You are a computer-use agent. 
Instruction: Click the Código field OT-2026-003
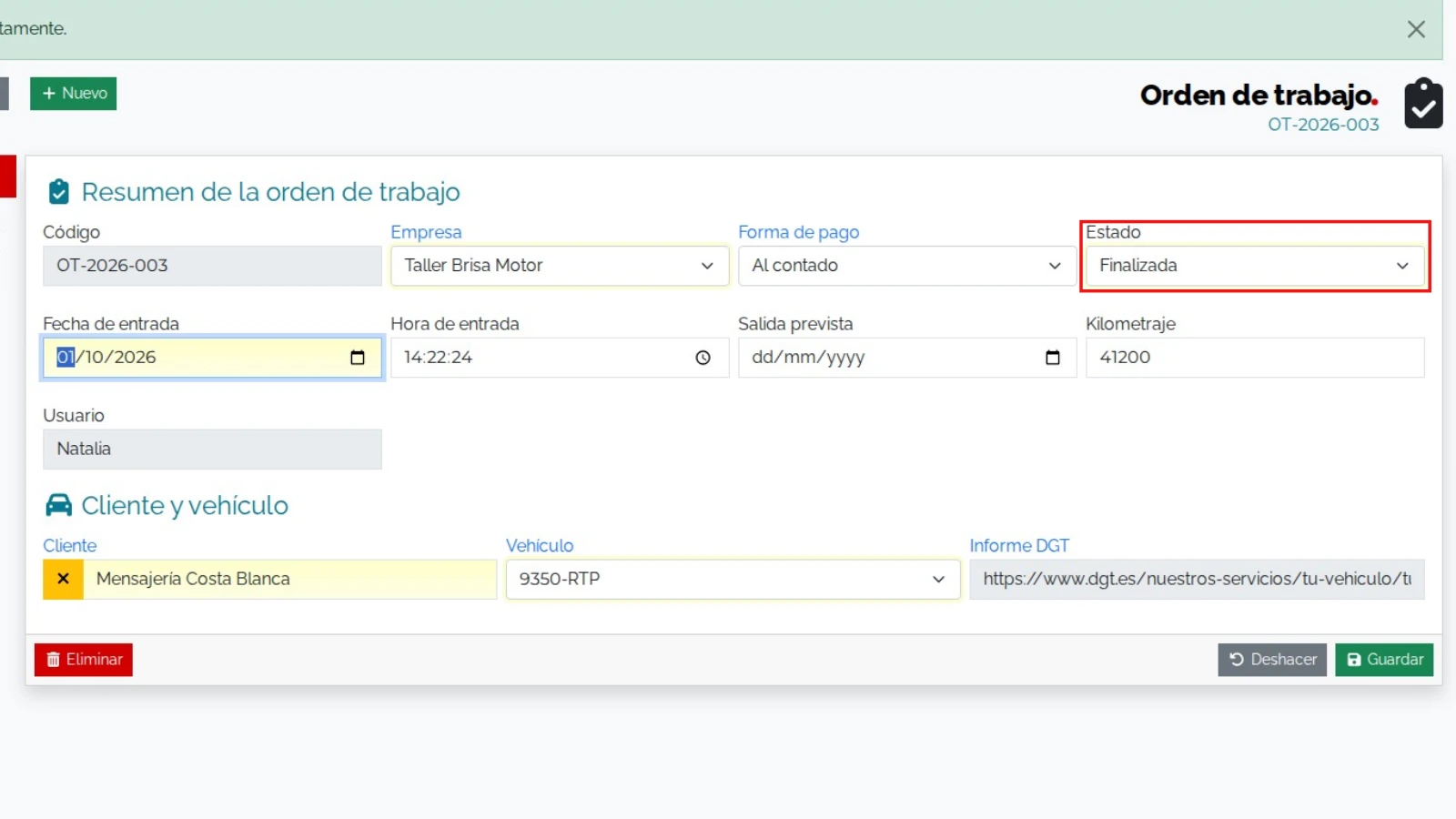(212, 266)
